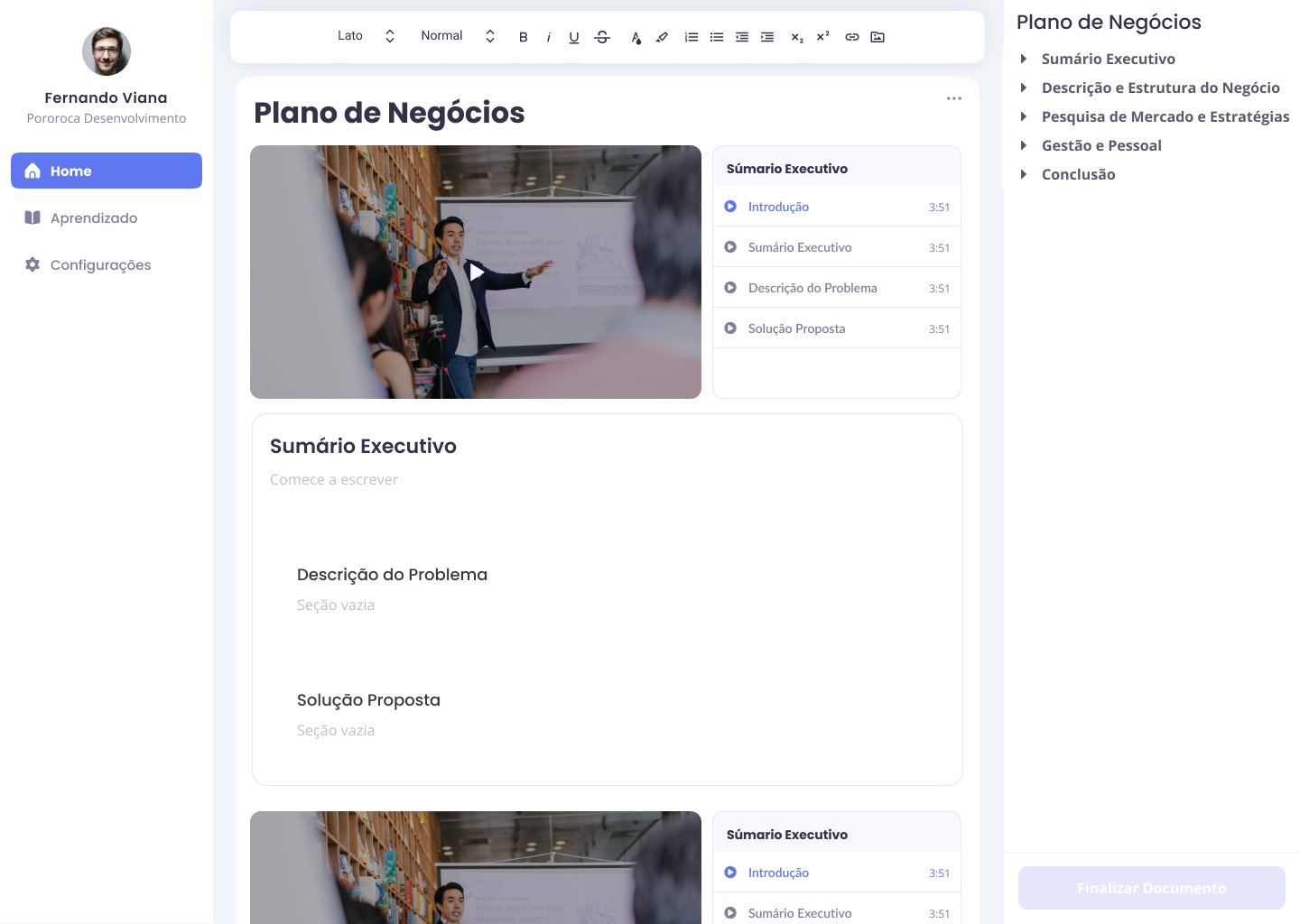Open Aprendizado in the sidebar
The width and height of the screenshot is (1300, 924).
(107, 217)
